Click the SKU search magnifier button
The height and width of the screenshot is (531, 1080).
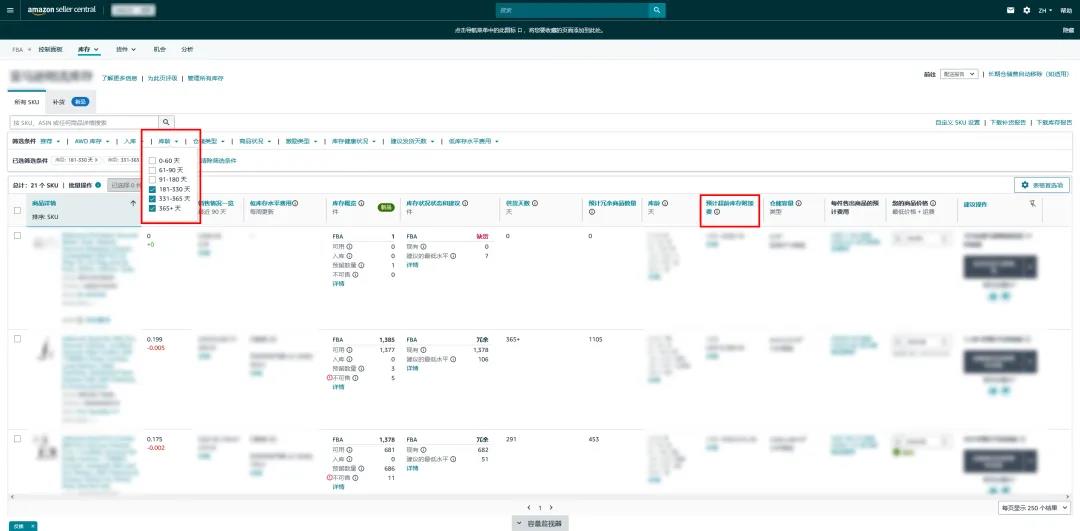pyautogui.click(x=167, y=122)
